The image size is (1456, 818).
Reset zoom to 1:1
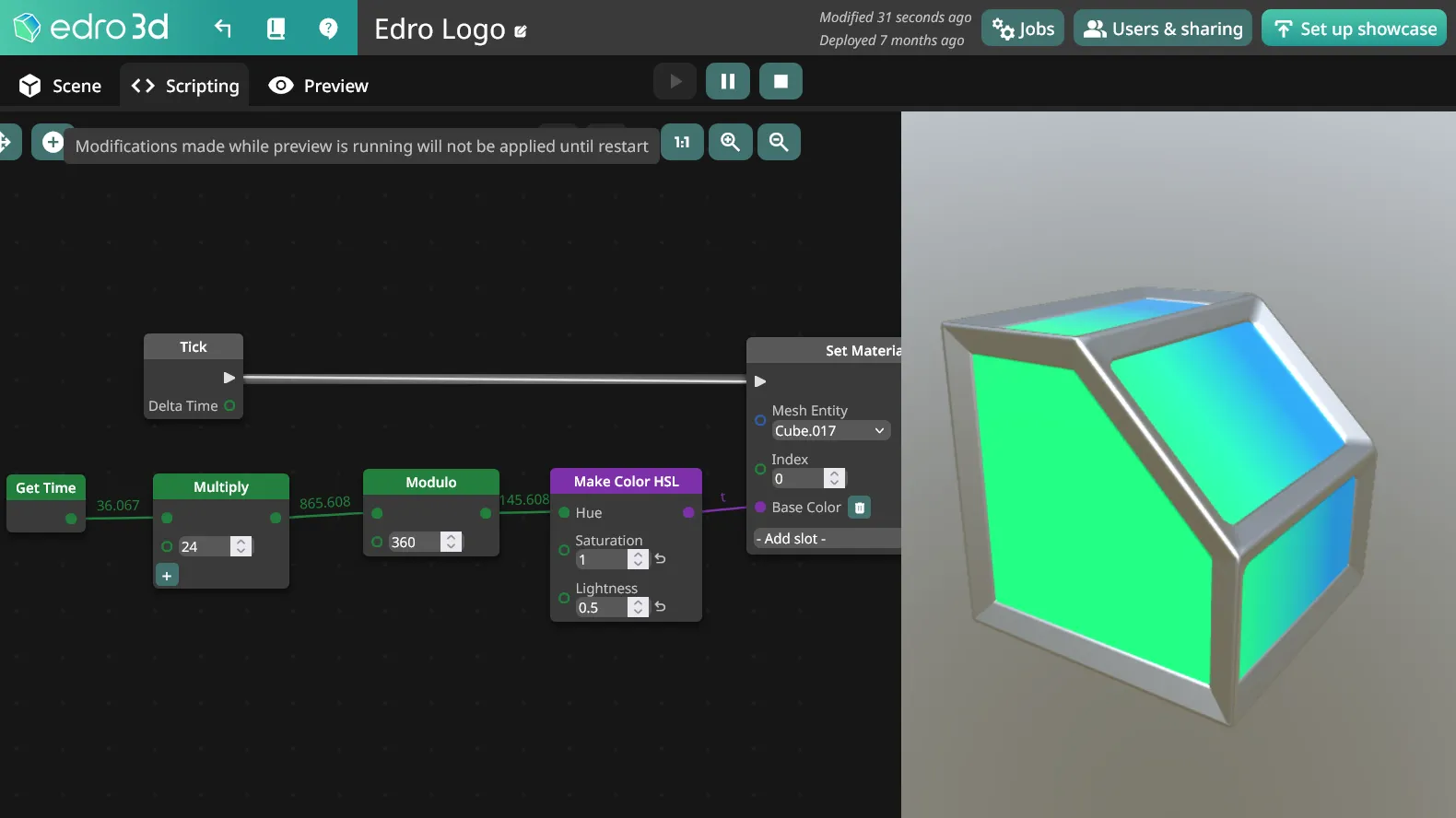(682, 142)
